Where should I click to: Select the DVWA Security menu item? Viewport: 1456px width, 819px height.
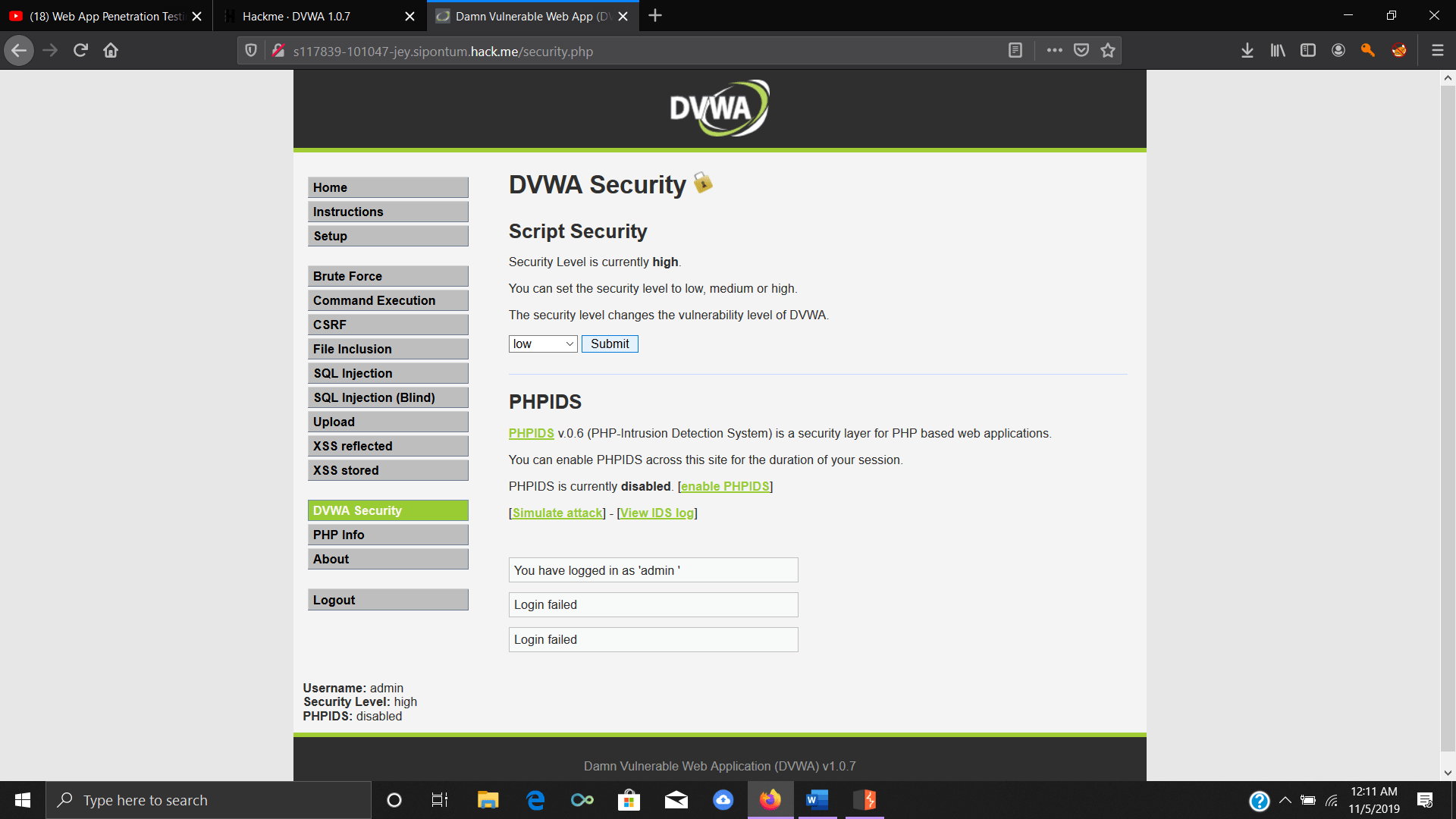tap(388, 510)
